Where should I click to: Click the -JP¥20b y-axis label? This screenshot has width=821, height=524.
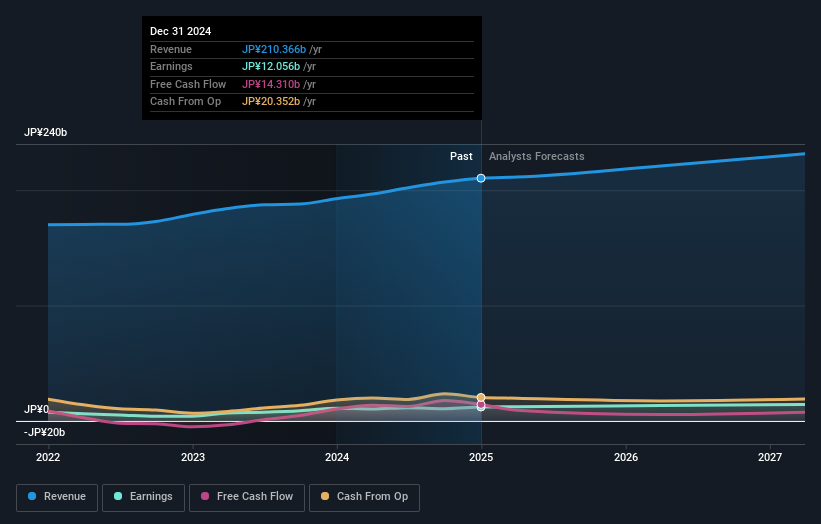click(x=45, y=432)
